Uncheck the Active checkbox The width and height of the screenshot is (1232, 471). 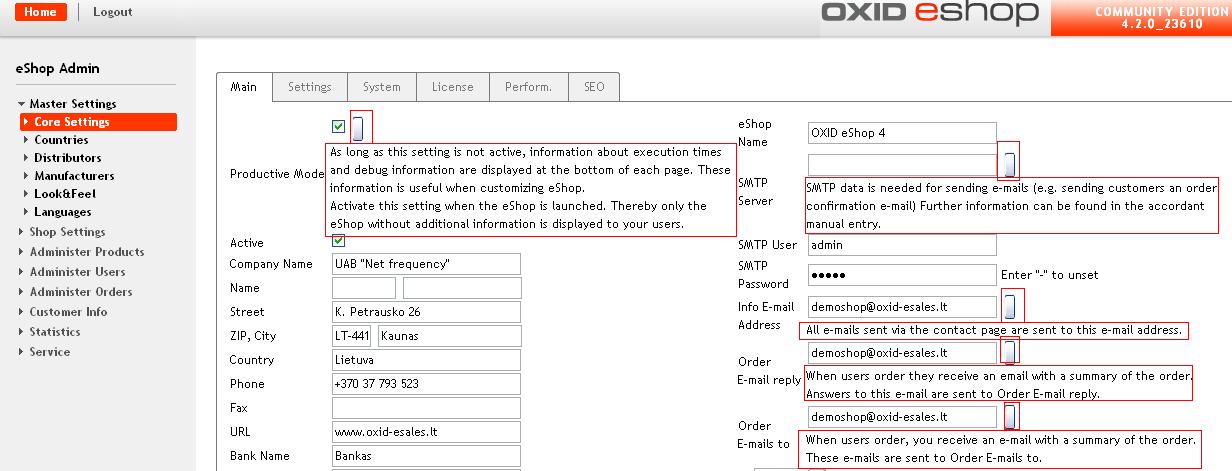point(339,241)
